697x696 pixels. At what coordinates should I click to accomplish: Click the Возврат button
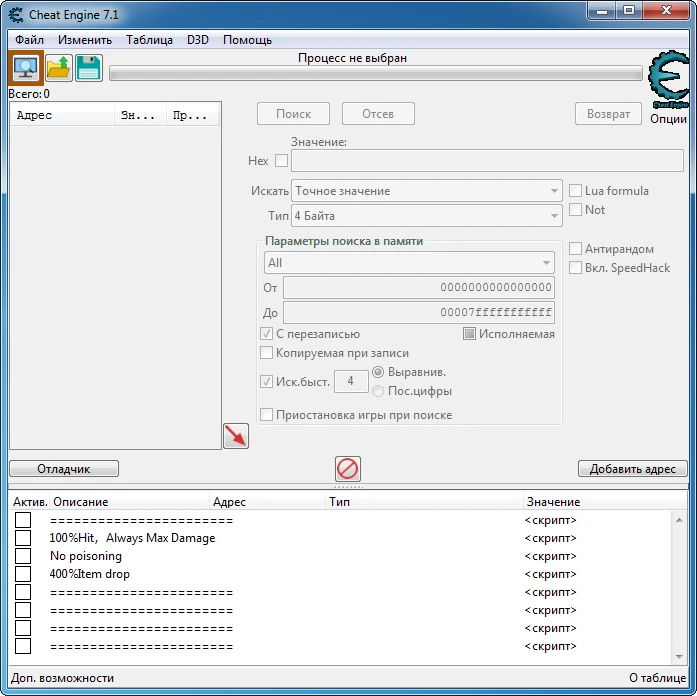click(608, 114)
